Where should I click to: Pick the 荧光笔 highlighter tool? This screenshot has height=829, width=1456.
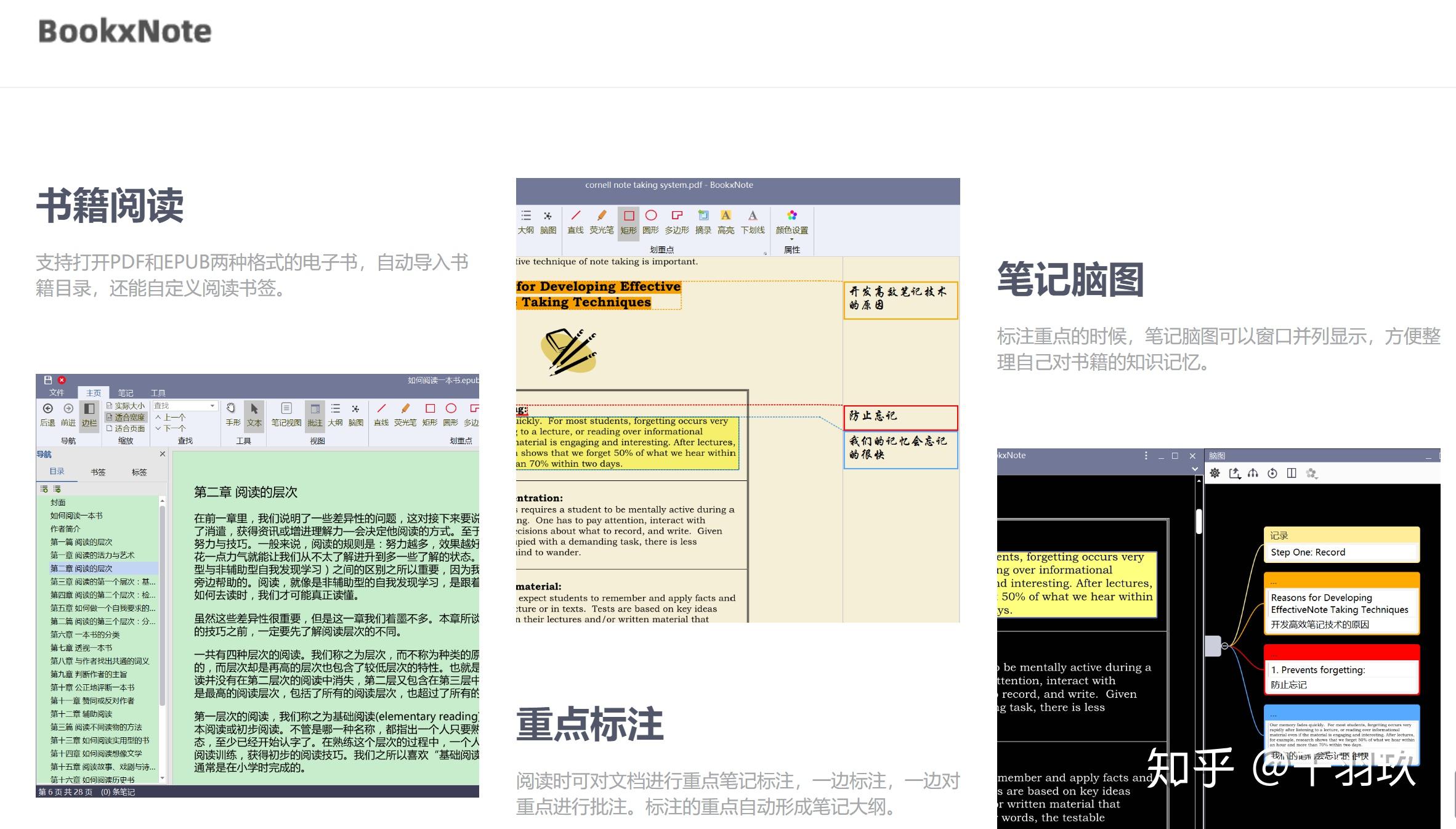pyautogui.click(x=602, y=222)
